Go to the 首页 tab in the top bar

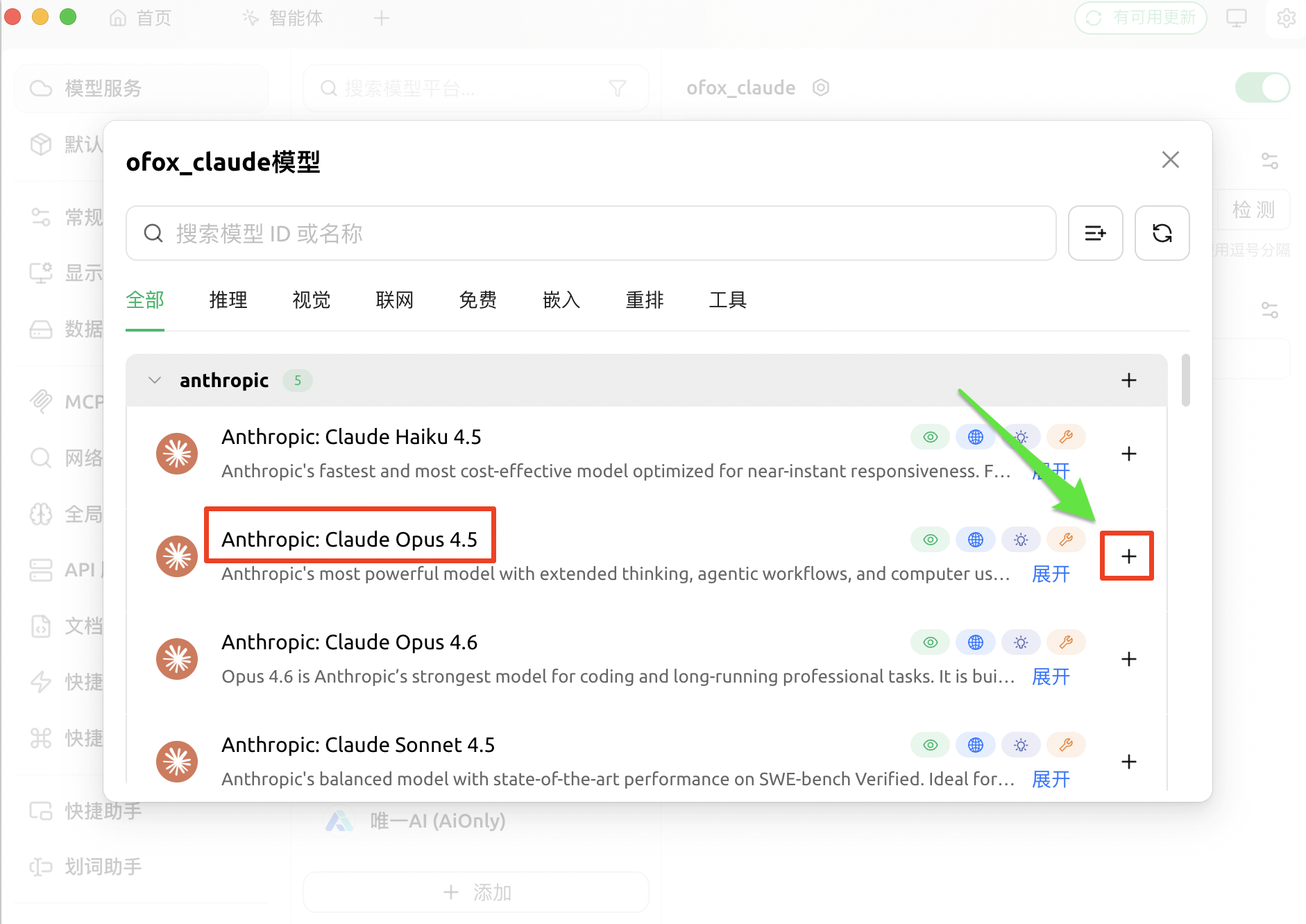[x=141, y=18]
